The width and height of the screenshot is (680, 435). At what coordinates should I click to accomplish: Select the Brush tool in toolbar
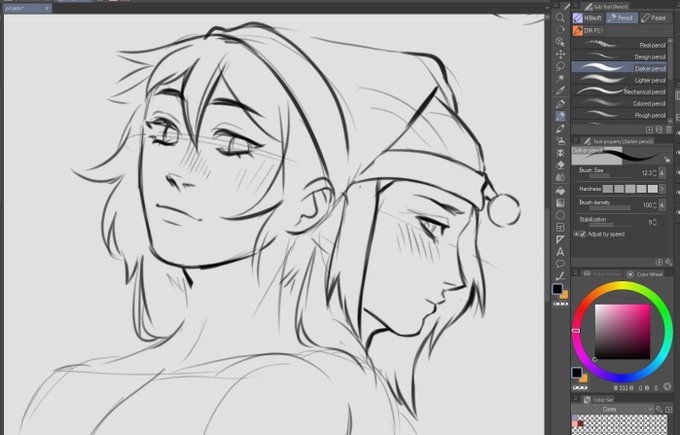click(x=560, y=129)
